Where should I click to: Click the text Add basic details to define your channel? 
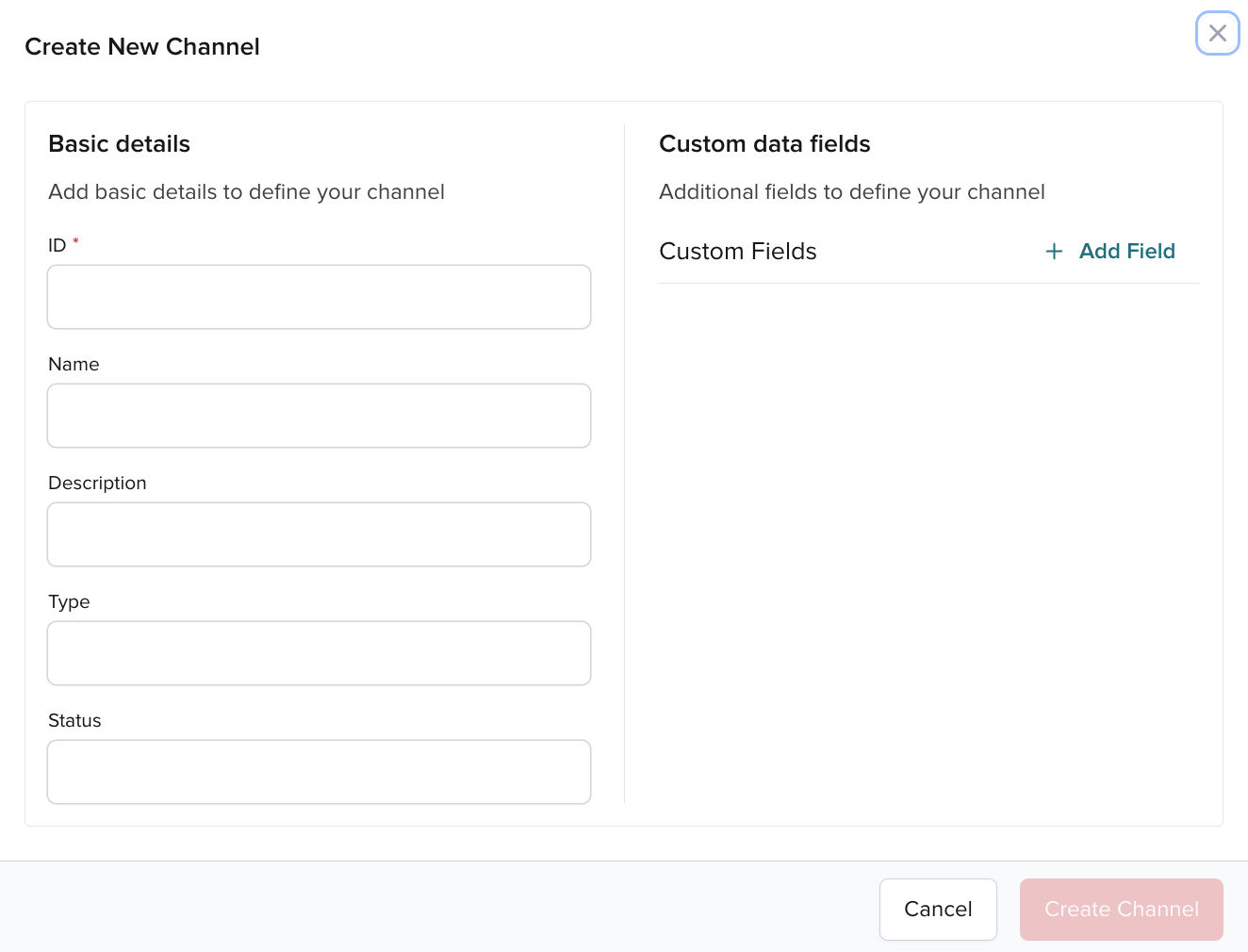246,191
